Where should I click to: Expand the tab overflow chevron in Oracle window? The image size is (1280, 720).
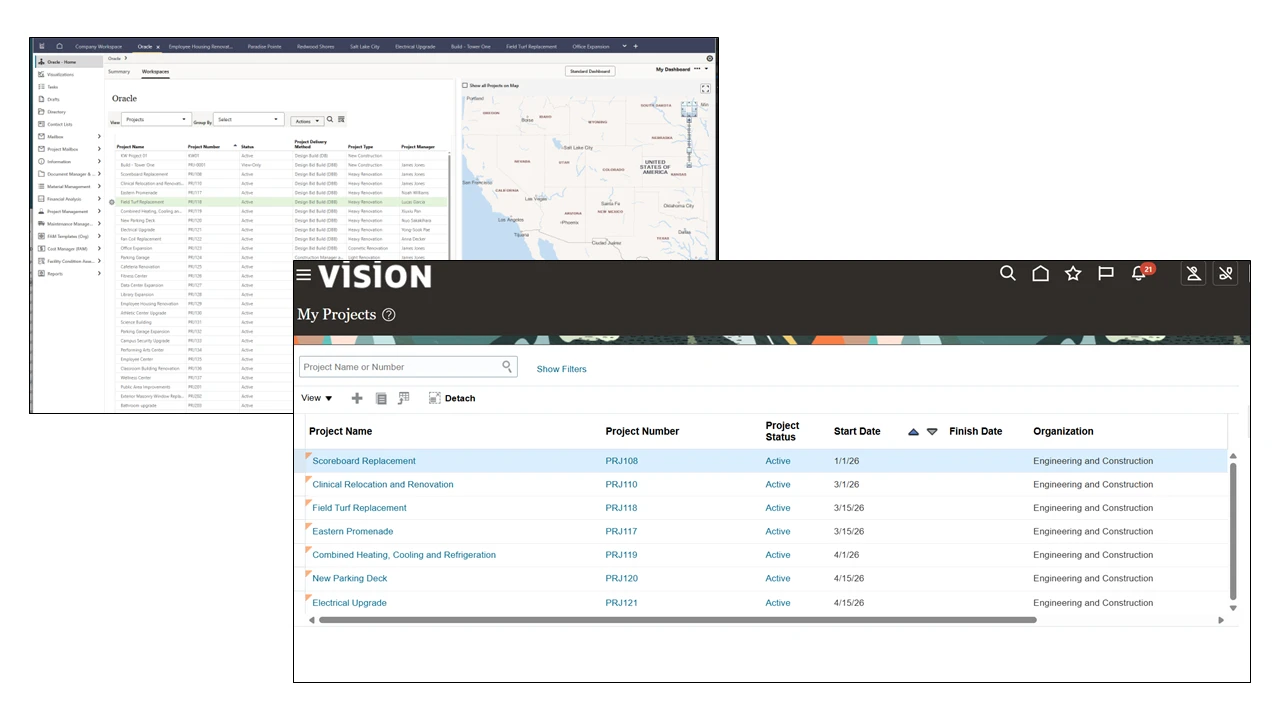(625, 46)
